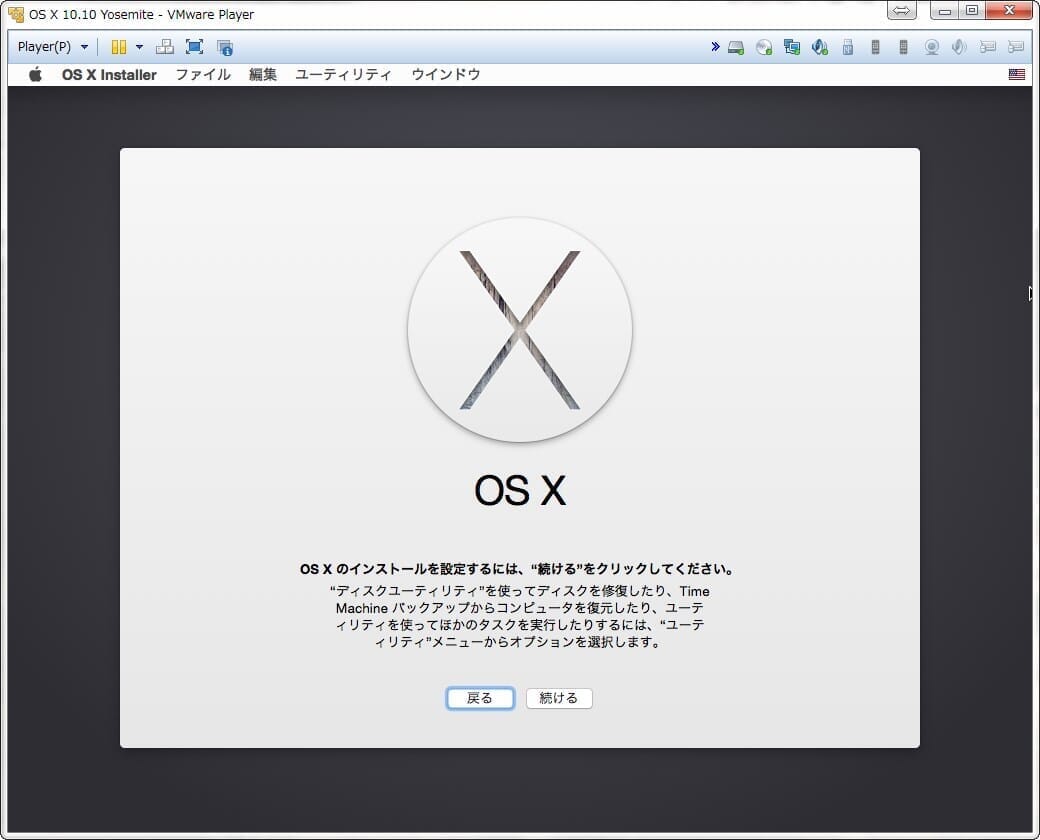Click the USB device icon

tap(848, 47)
